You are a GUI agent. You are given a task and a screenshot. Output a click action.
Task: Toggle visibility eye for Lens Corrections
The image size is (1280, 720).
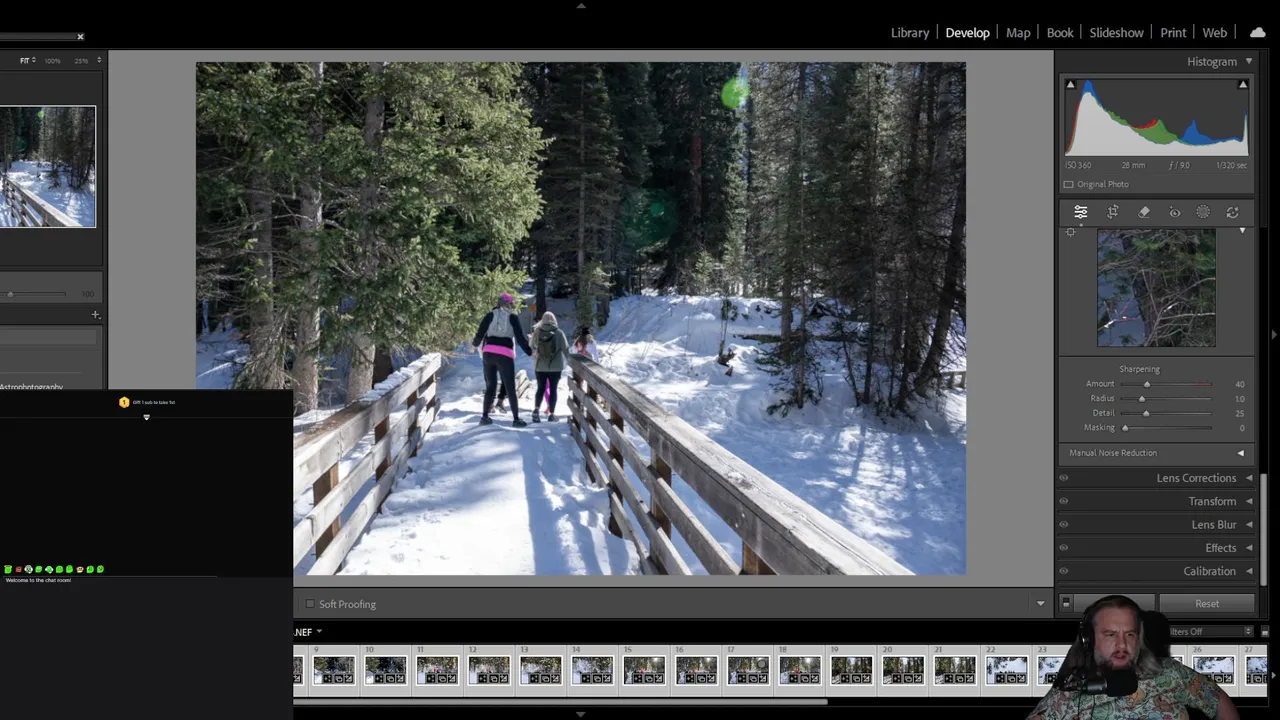tap(1063, 478)
